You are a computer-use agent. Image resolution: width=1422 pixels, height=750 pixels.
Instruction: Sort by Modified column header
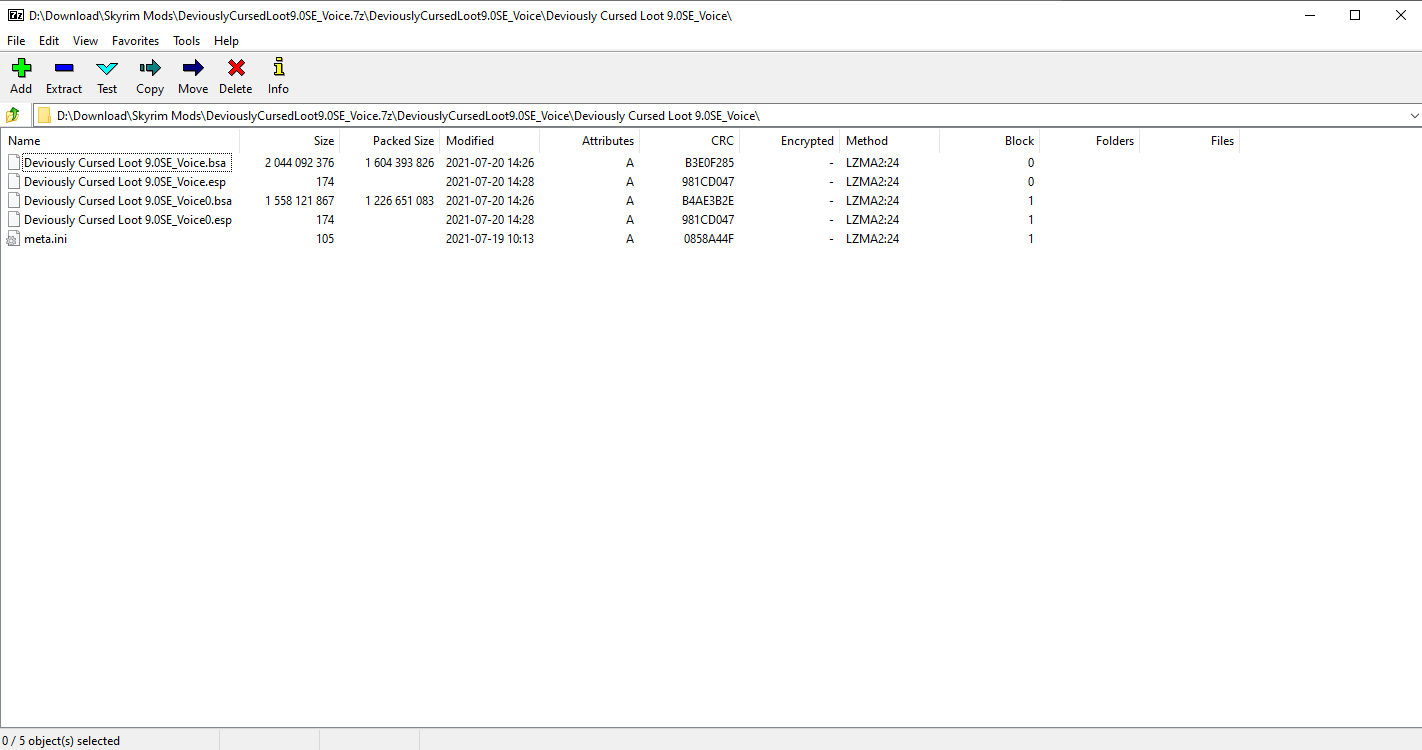(490, 141)
